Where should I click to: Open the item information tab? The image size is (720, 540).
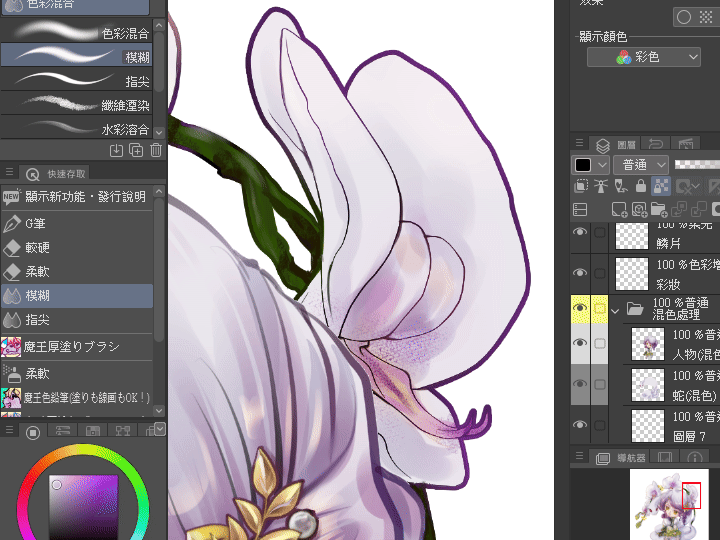694,458
